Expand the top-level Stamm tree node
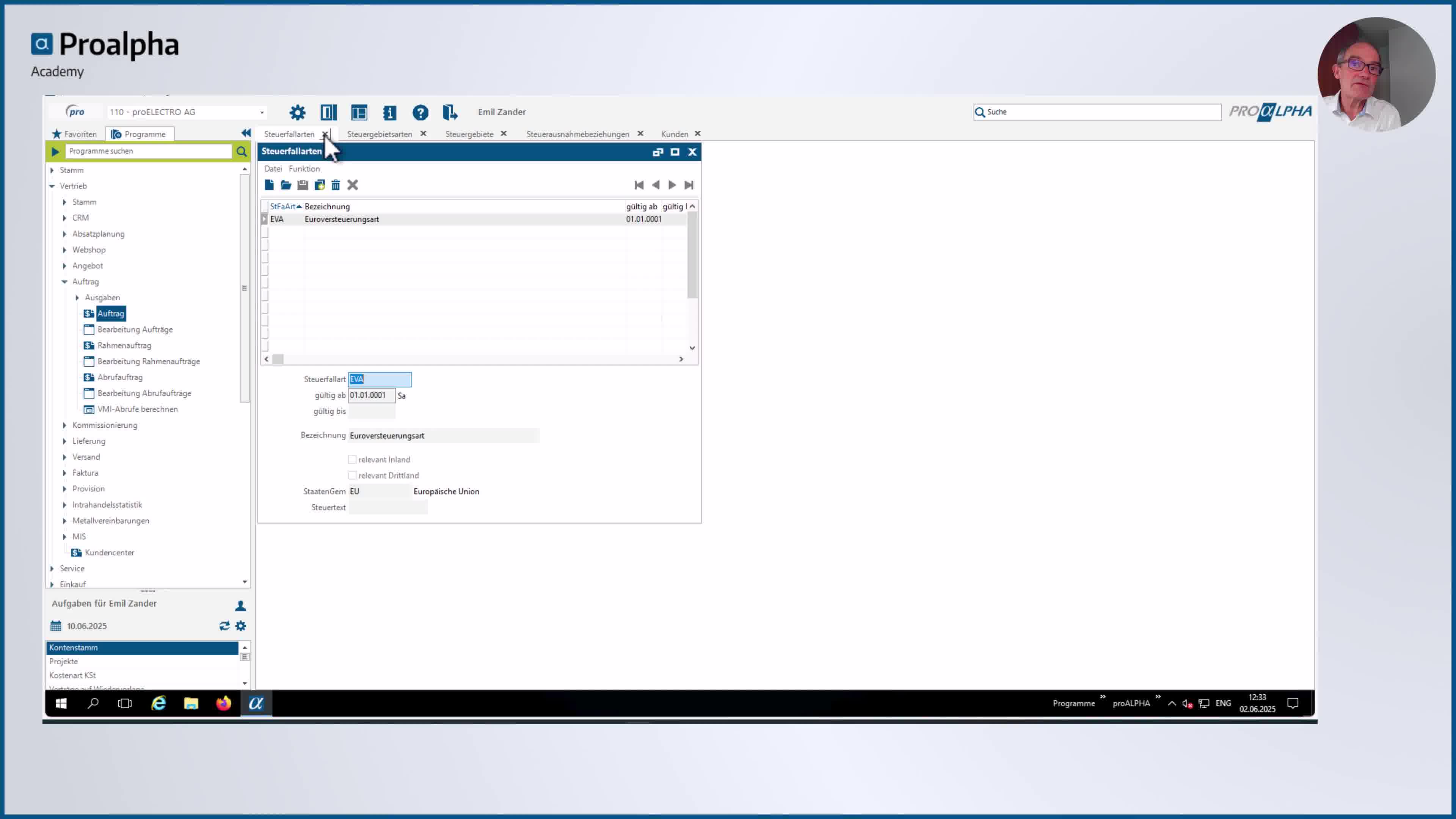The width and height of the screenshot is (1456, 819). (x=52, y=170)
